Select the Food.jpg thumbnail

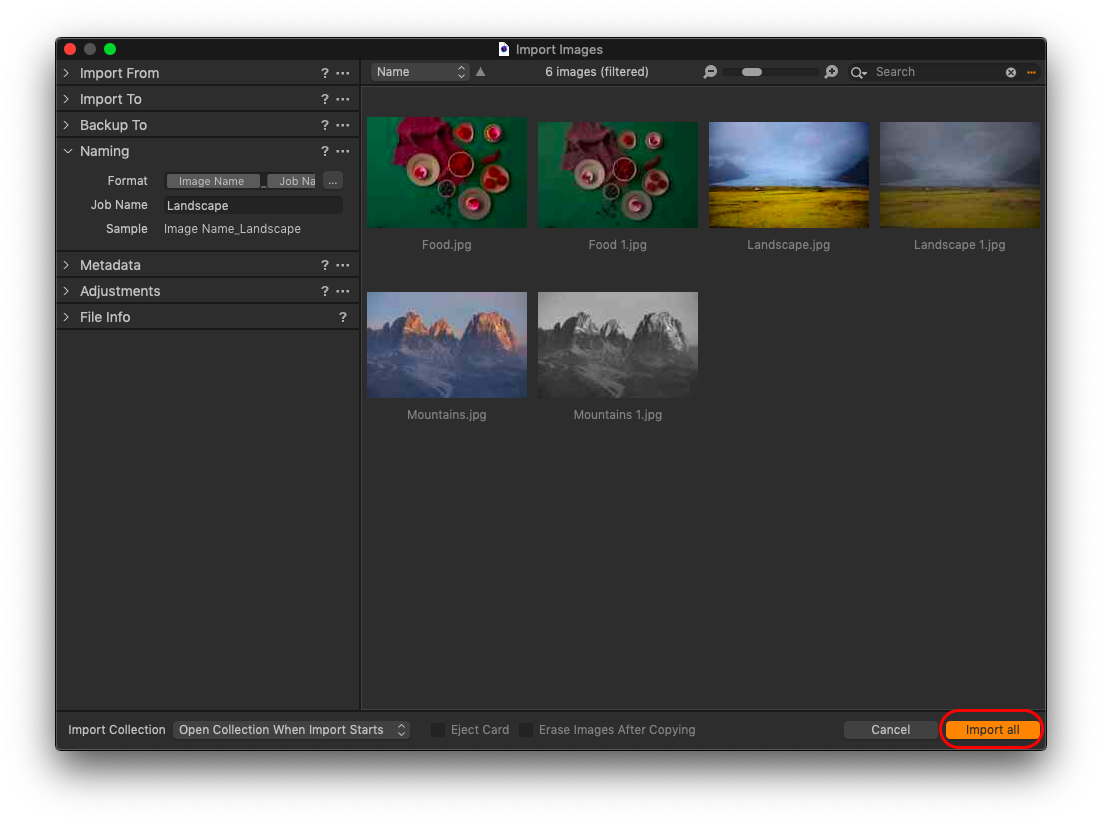coord(447,172)
